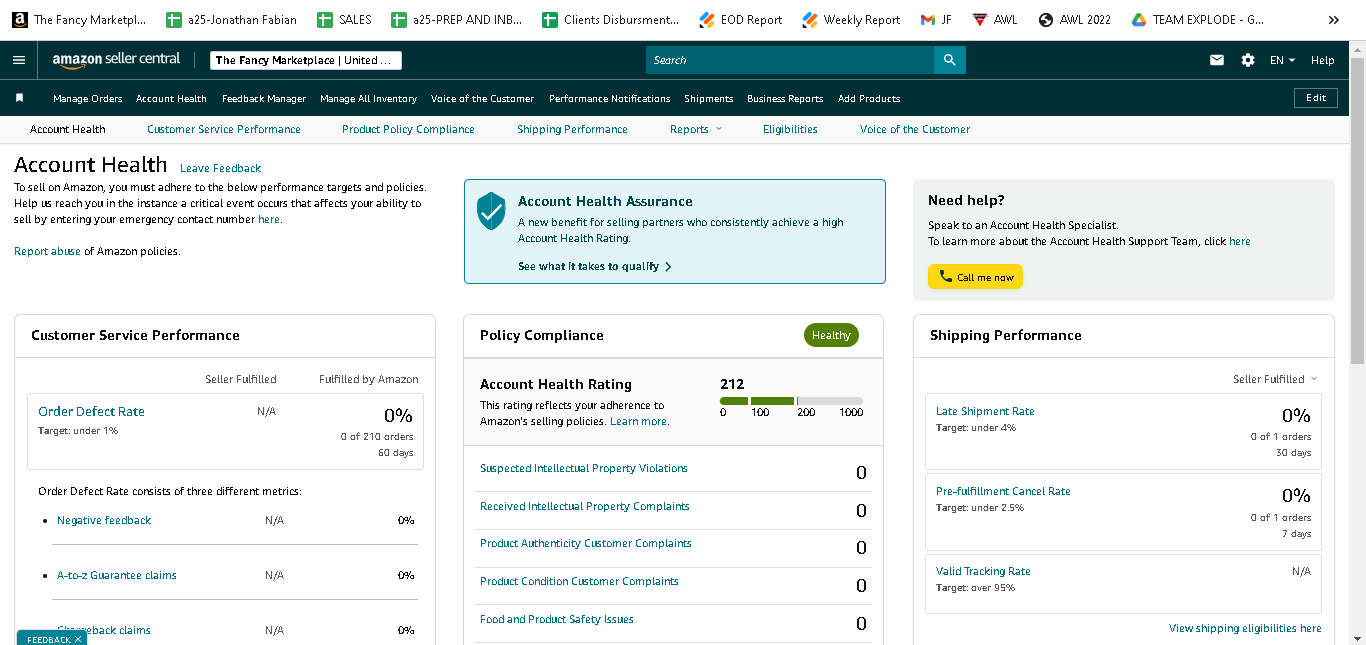The image size is (1366, 645).
Task: Open the Valid Tracking Rate link
Action: coord(983,571)
